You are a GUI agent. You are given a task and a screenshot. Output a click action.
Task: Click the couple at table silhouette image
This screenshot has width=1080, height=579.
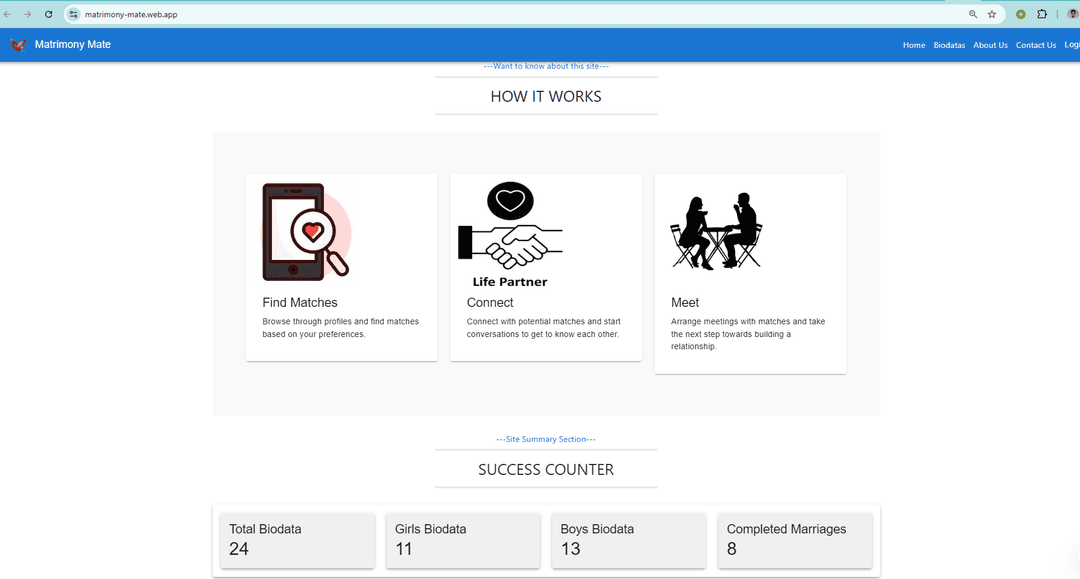point(717,231)
